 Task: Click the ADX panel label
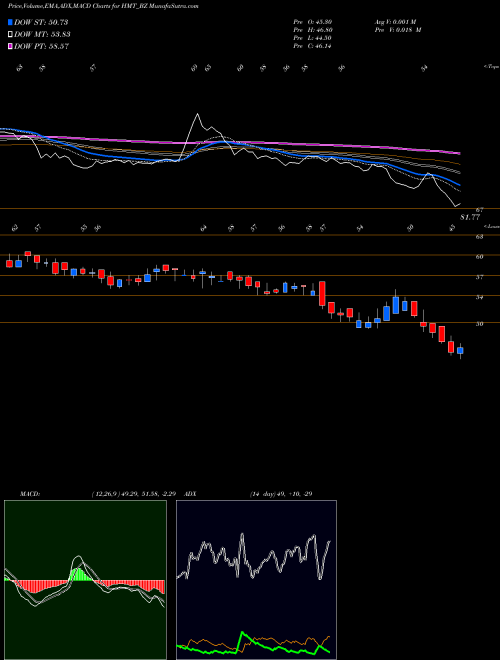tap(190, 494)
